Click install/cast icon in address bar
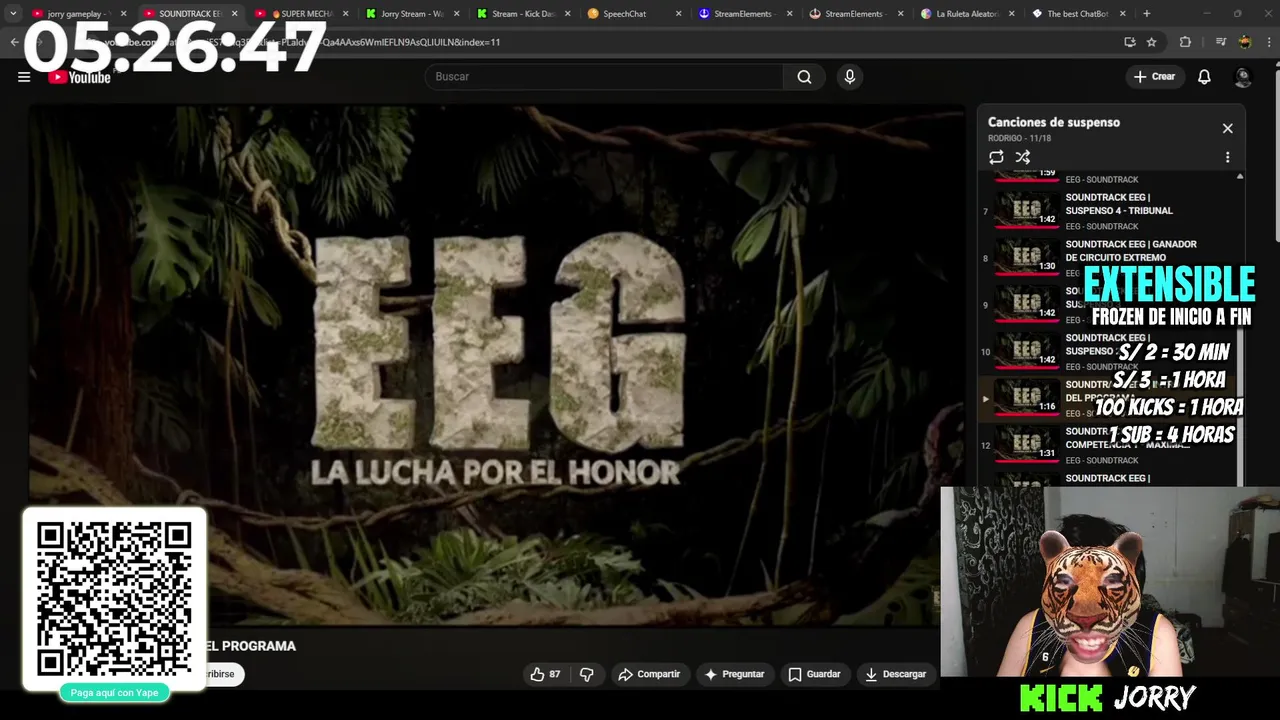The height and width of the screenshot is (720, 1280). [x=1129, y=42]
